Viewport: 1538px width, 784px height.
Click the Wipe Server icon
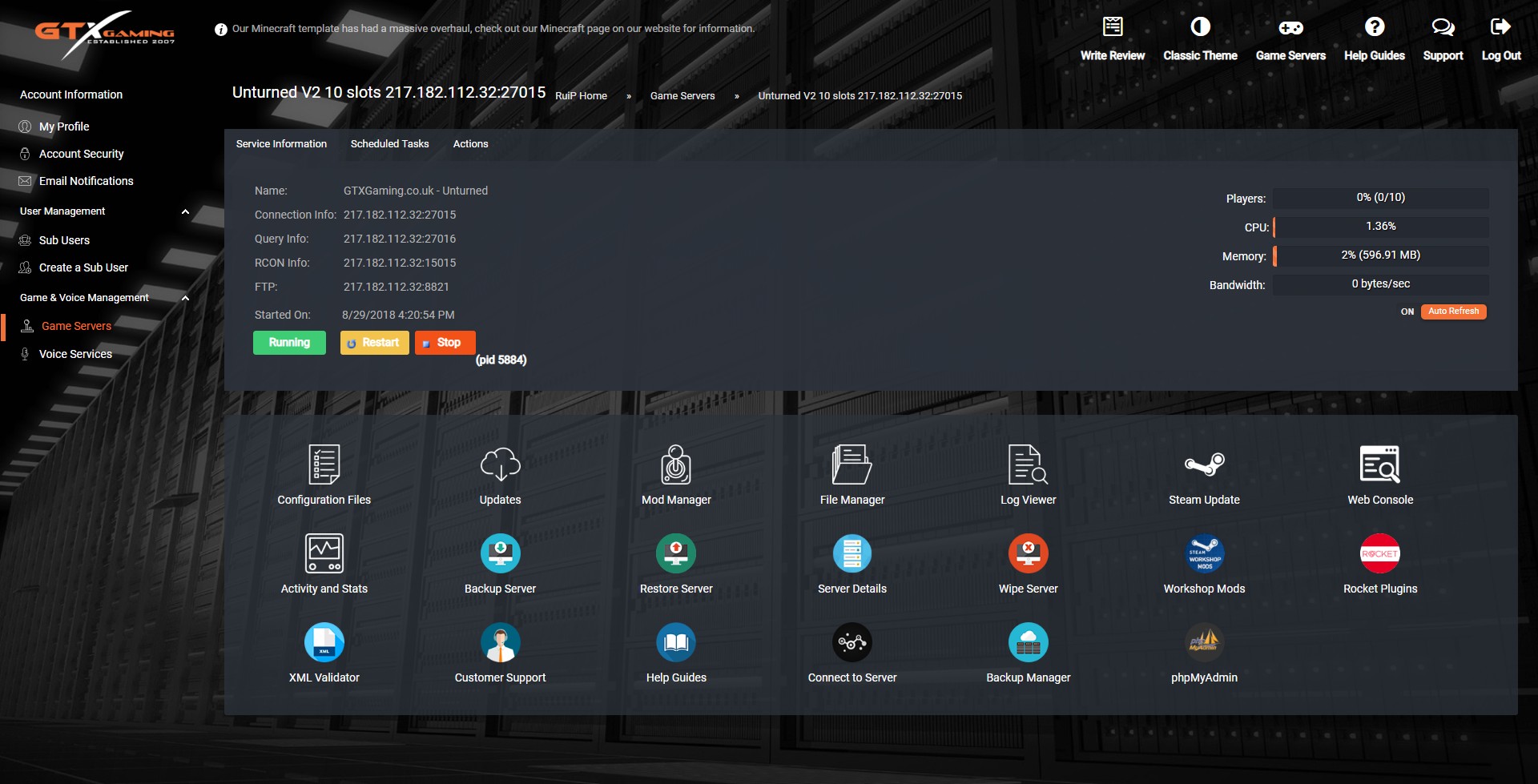click(1029, 553)
